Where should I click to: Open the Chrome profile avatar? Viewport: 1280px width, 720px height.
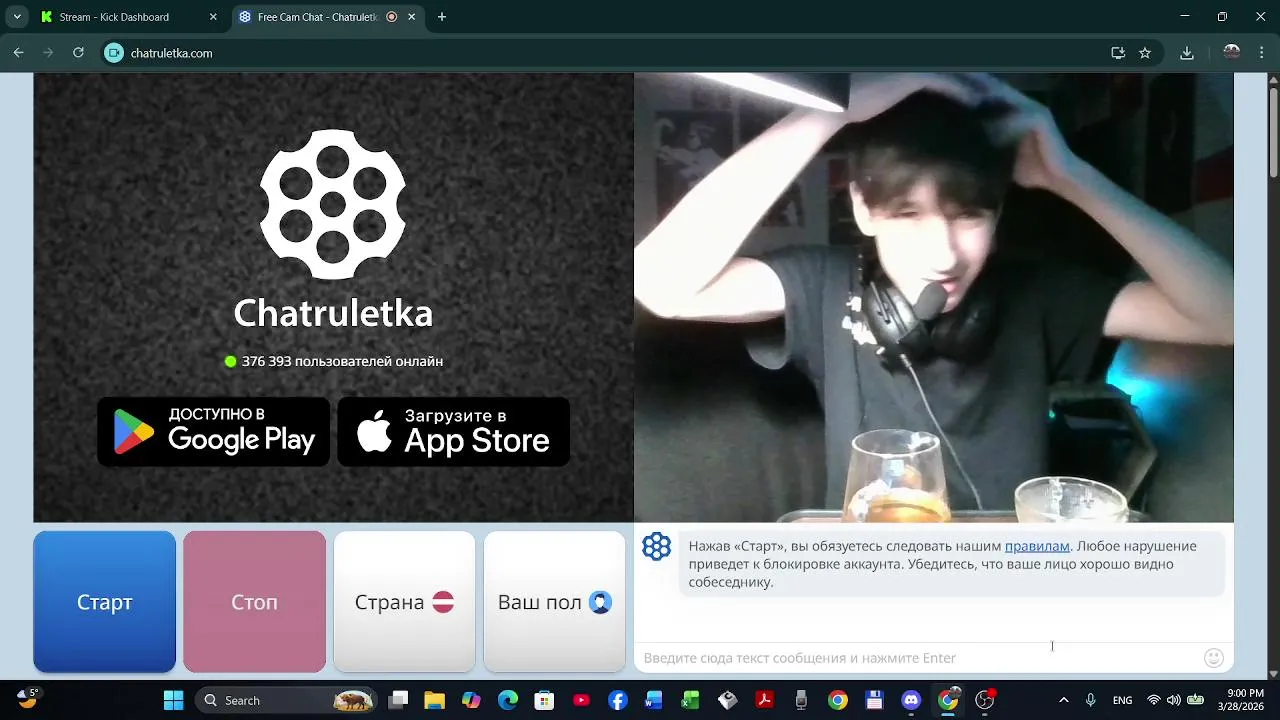1232,53
